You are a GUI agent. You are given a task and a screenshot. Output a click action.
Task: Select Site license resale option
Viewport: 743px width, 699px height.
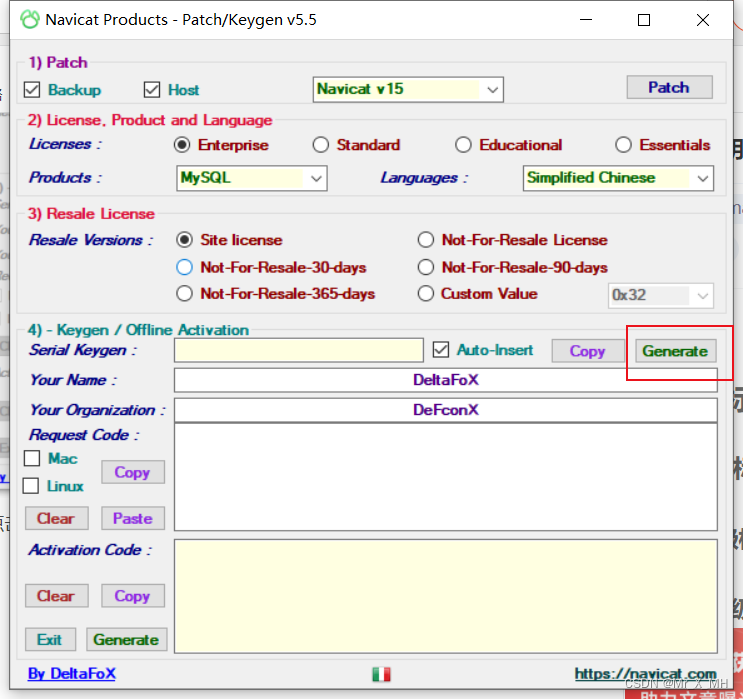[x=184, y=240]
